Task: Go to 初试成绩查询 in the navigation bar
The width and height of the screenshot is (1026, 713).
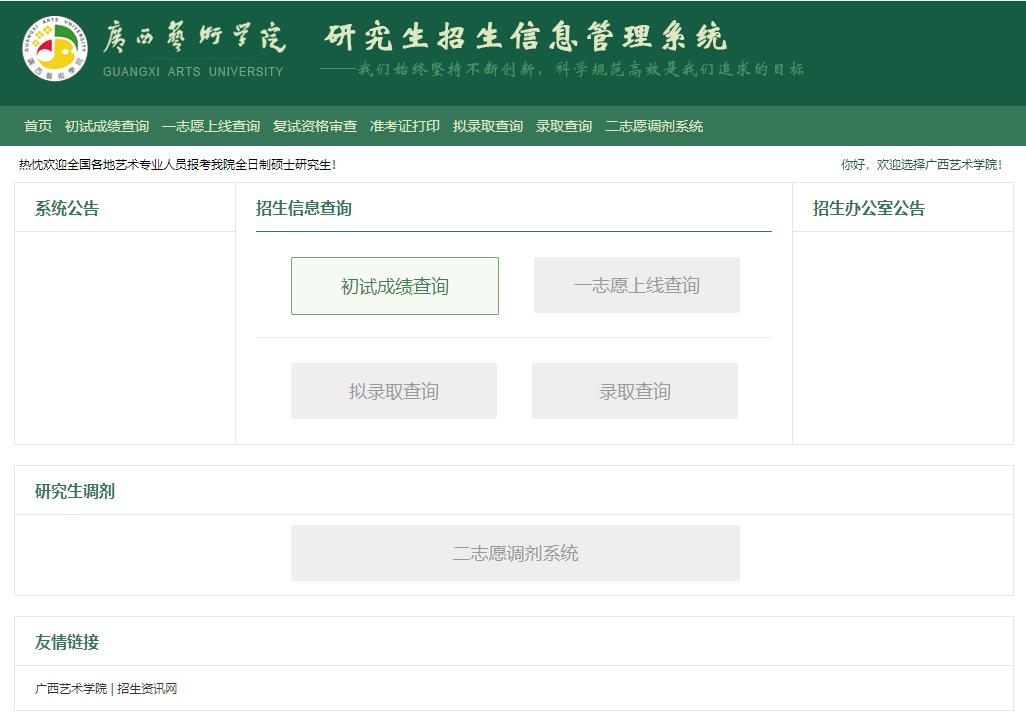Action: coord(107,126)
